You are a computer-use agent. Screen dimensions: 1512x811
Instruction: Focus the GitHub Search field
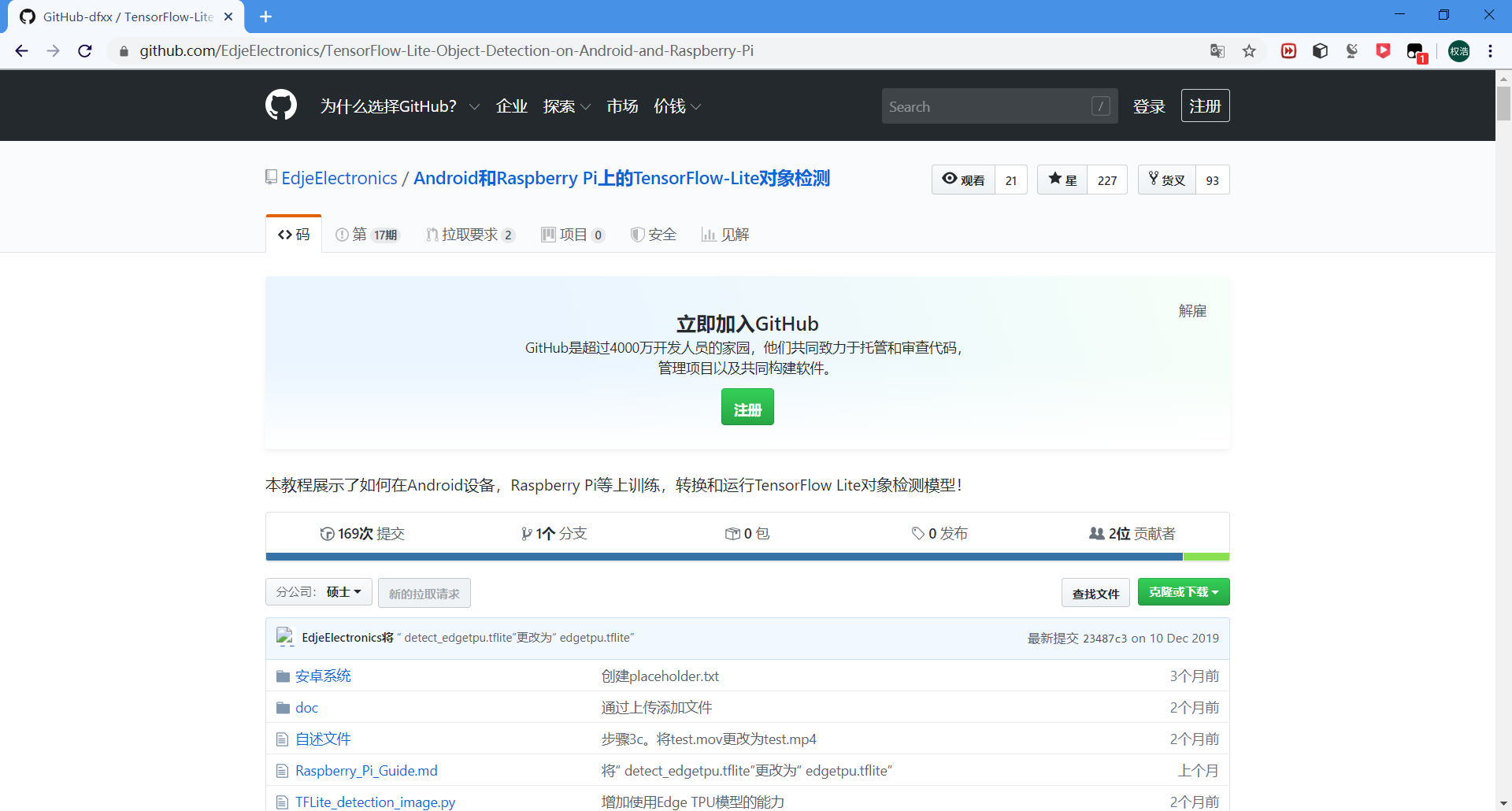coord(999,106)
